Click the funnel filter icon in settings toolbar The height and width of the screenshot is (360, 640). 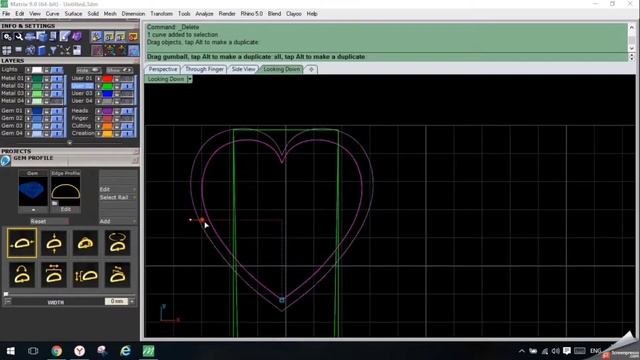pyautogui.click(x=53, y=50)
